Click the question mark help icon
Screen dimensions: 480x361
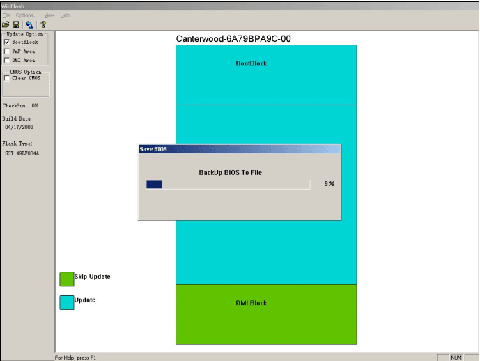[43, 25]
